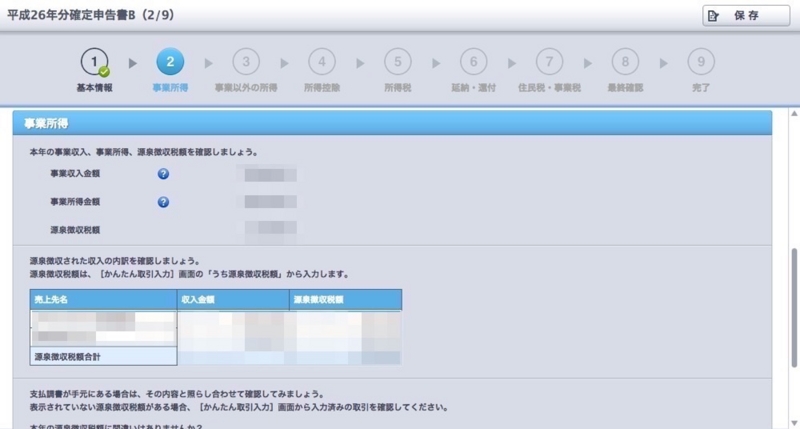Click the 保存 save button
Image resolution: width=800 pixels, height=429 pixels.
[x=746, y=16]
